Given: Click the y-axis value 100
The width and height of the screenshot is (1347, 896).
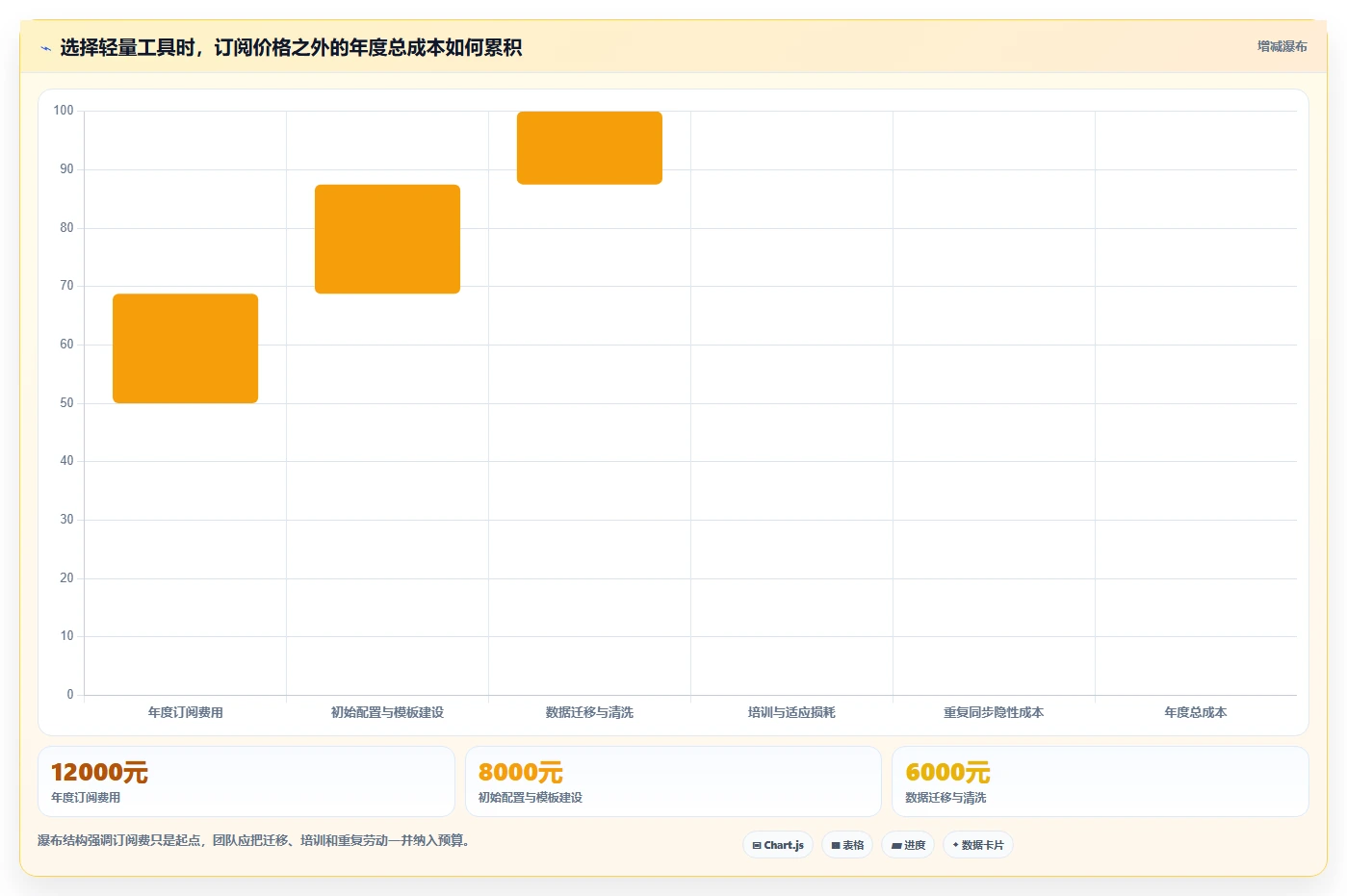Looking at the screenshot, I should 64,111.
